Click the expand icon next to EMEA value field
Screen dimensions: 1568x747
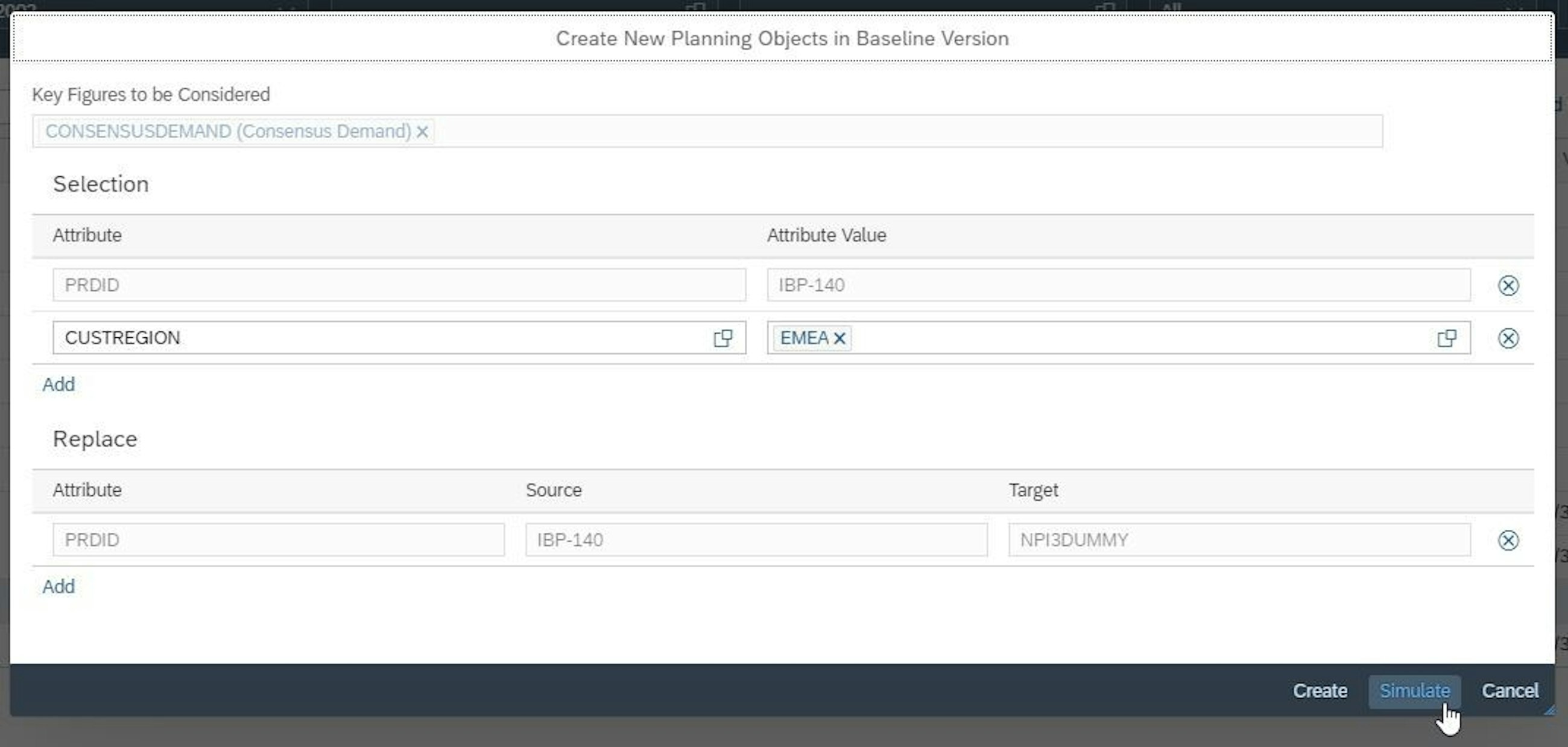click(x=1447, y=337)
